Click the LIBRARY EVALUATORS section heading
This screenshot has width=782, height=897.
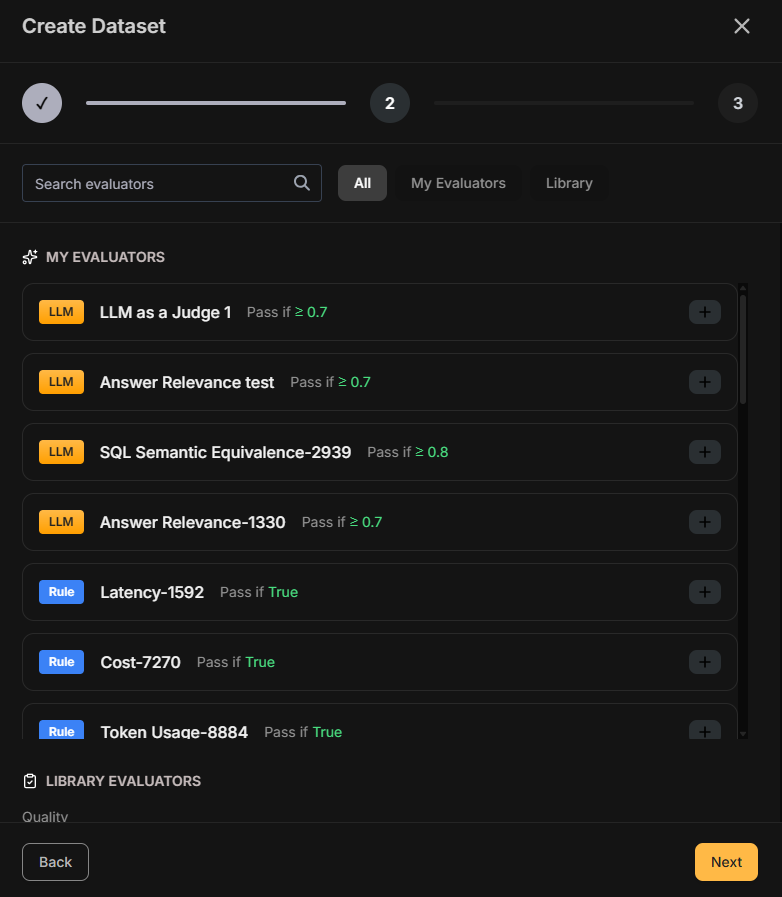click(124, 781)
